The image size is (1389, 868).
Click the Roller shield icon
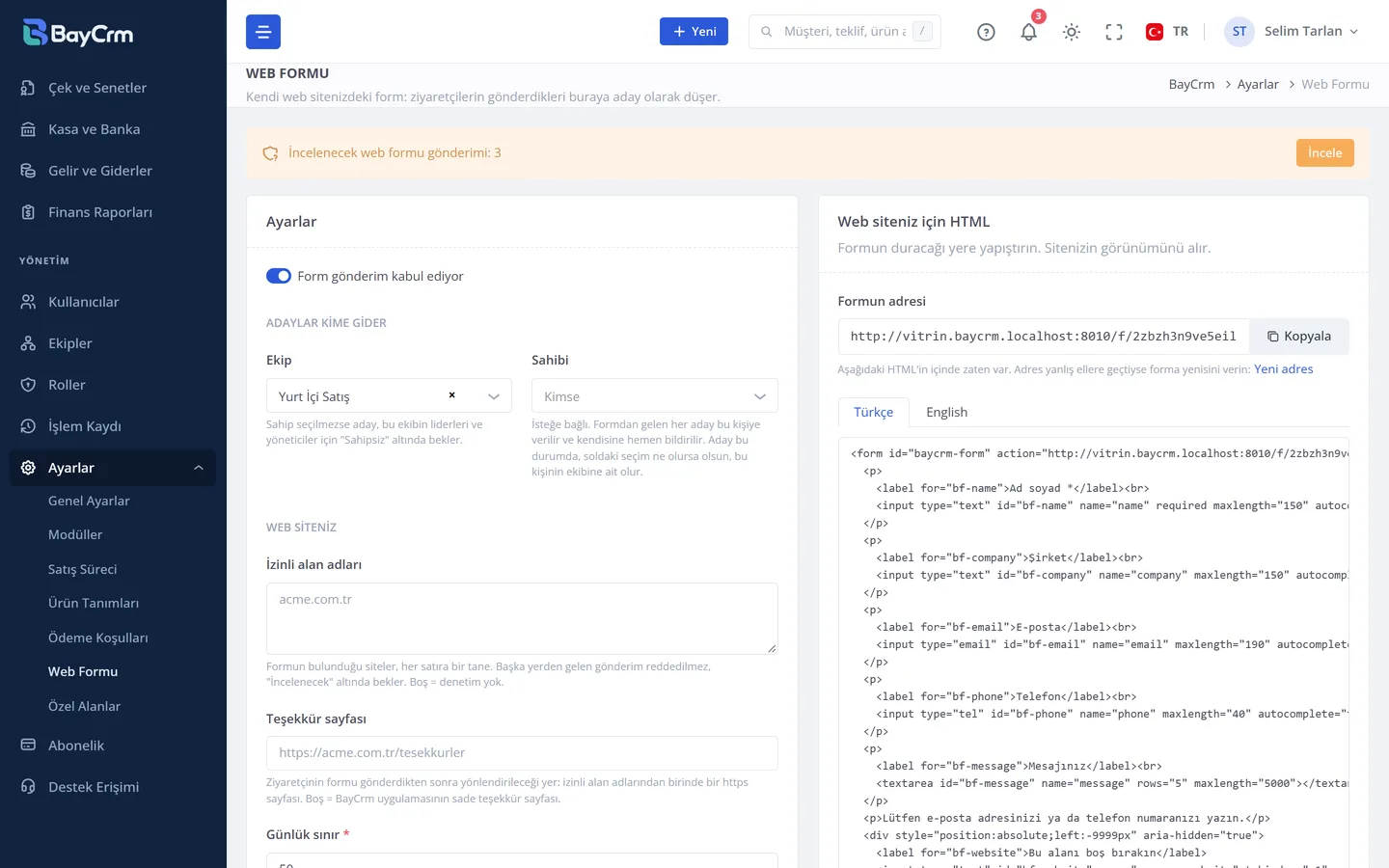(x=28, y=385)
